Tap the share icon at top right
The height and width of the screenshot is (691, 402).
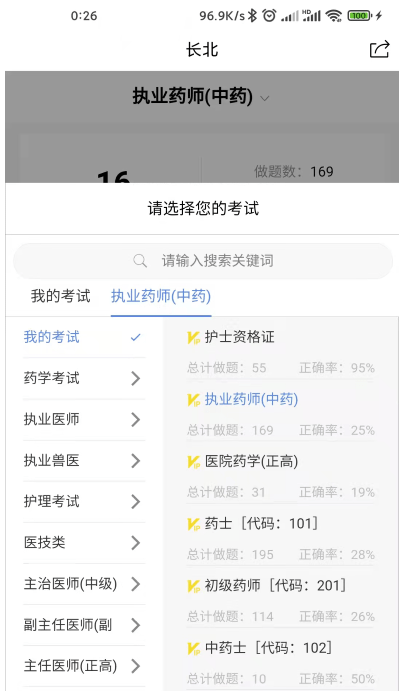coord(380,49)
